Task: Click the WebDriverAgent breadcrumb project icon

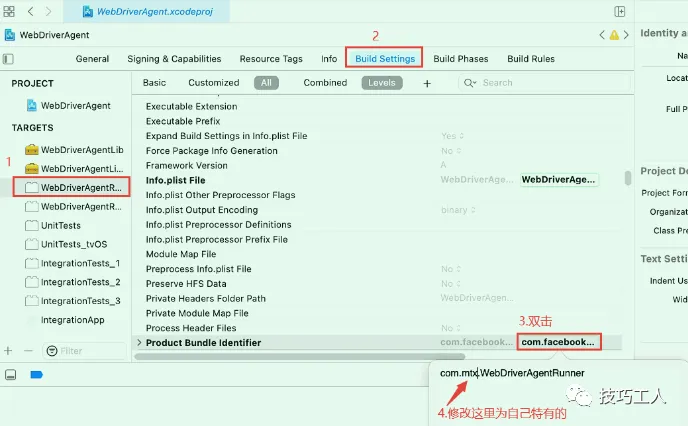Action: click(10, 35)
